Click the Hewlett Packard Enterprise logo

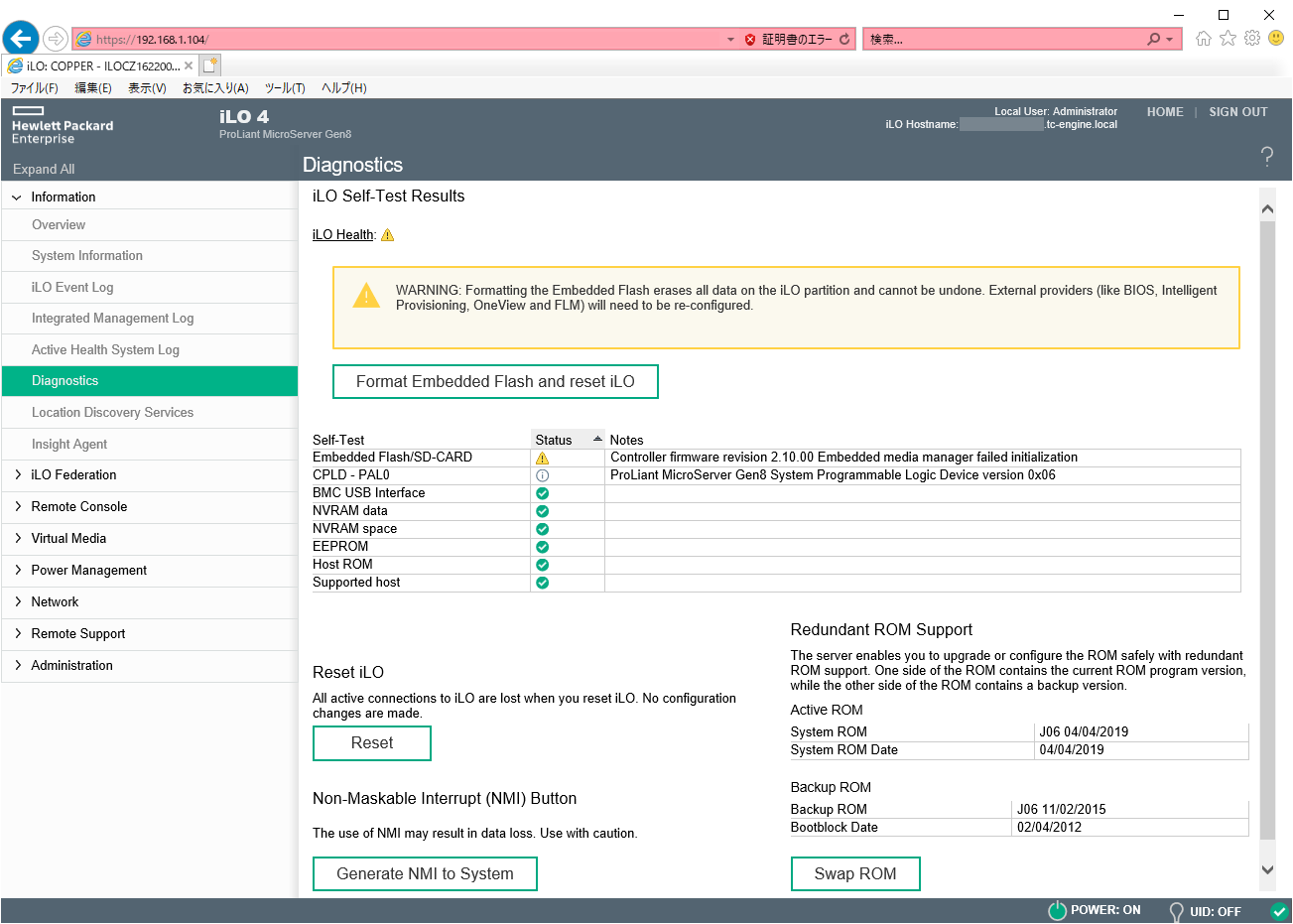(x=63, y=125)
